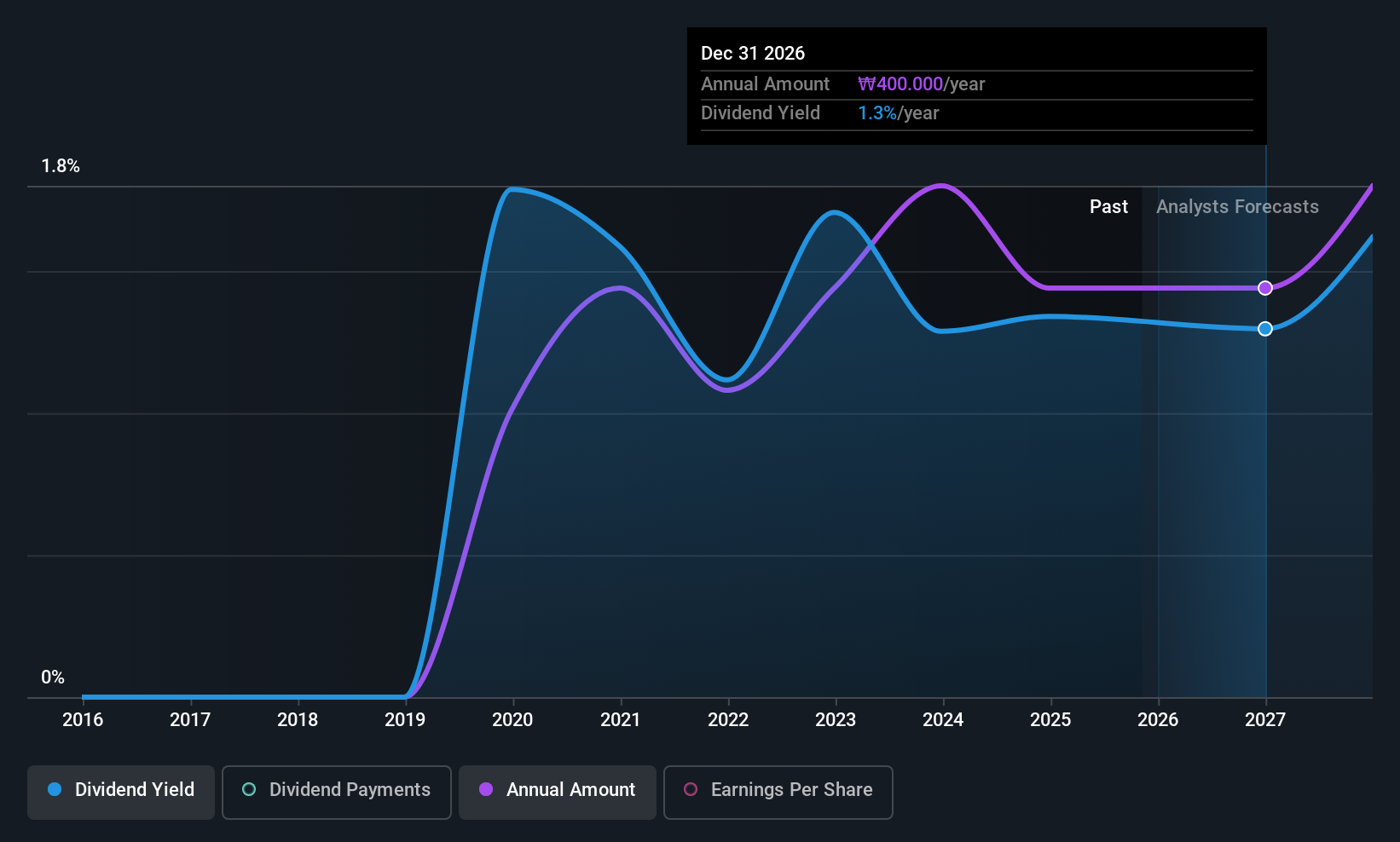1400x842 pixels.
Task: Click the 2016 label on the x-axis
Action: tap(83, 720)
